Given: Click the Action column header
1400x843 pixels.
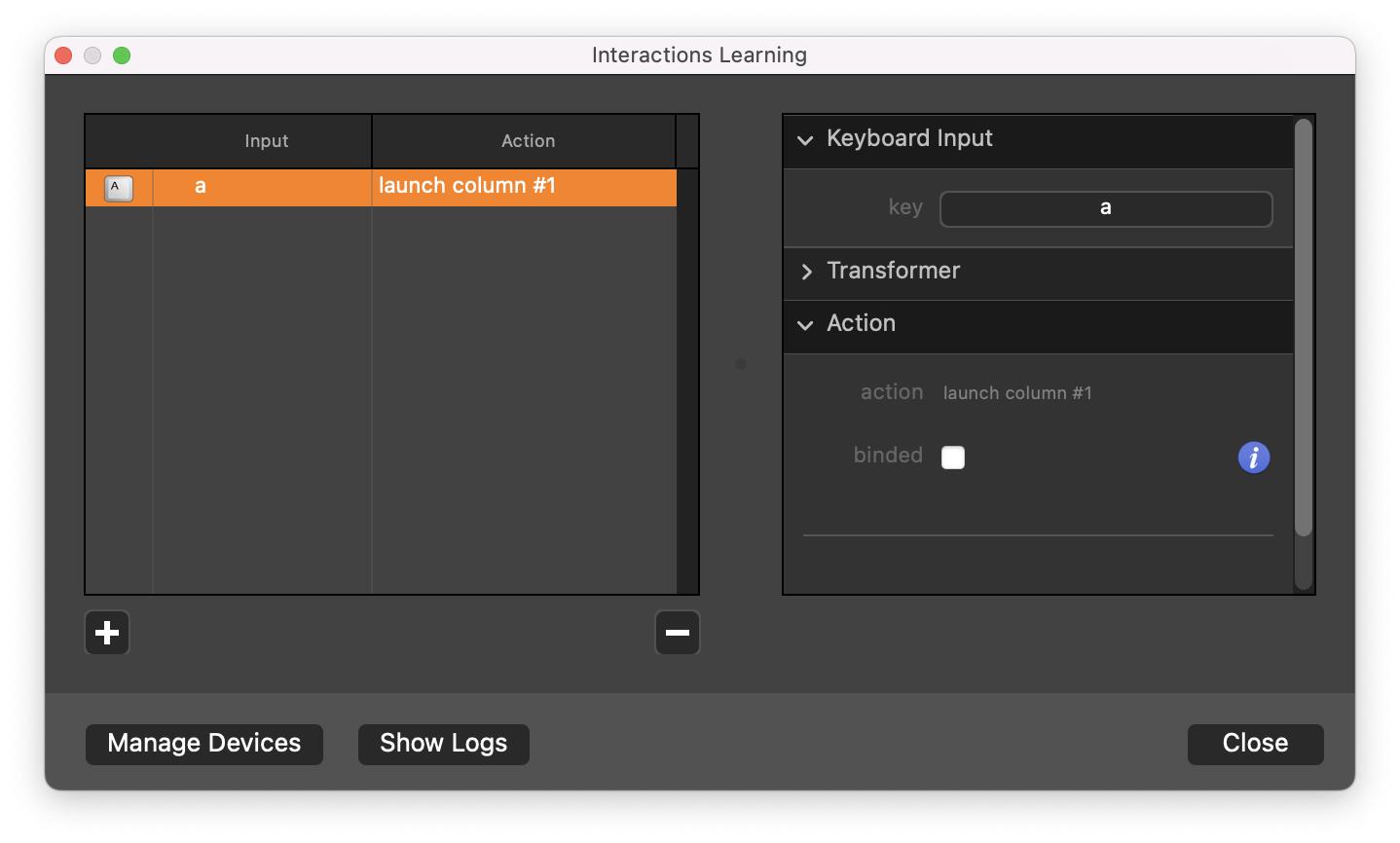Looking at the screenshot, I should (528, 141).
